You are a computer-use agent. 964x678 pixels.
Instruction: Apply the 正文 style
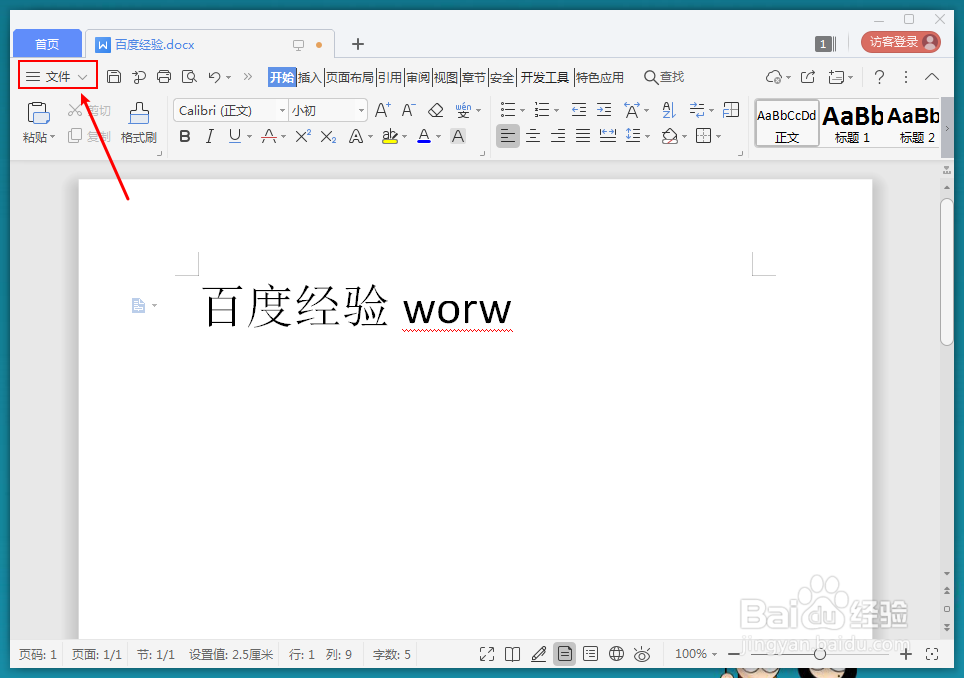click(x=787, y=124)
